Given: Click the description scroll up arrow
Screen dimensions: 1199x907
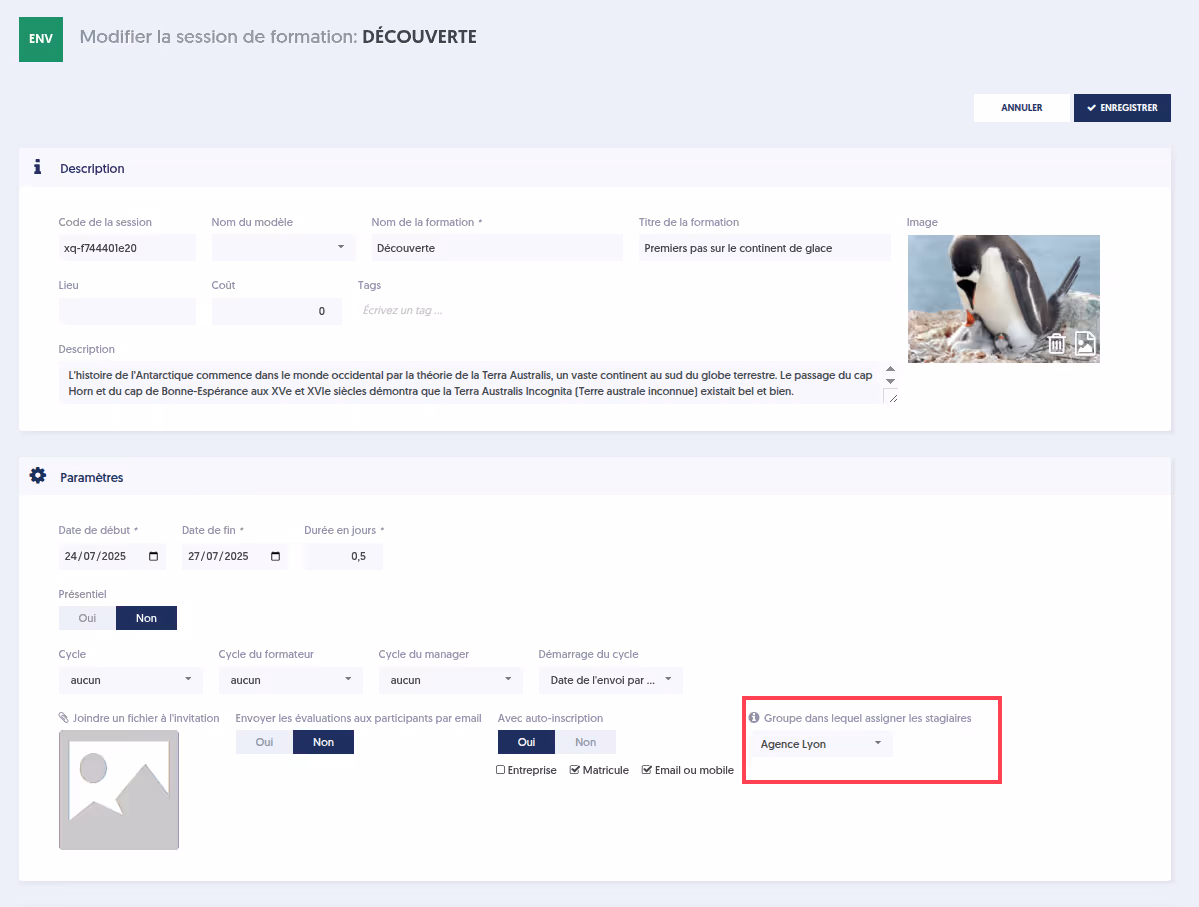Looking at the screenshot, I should (x=890, y=369).
